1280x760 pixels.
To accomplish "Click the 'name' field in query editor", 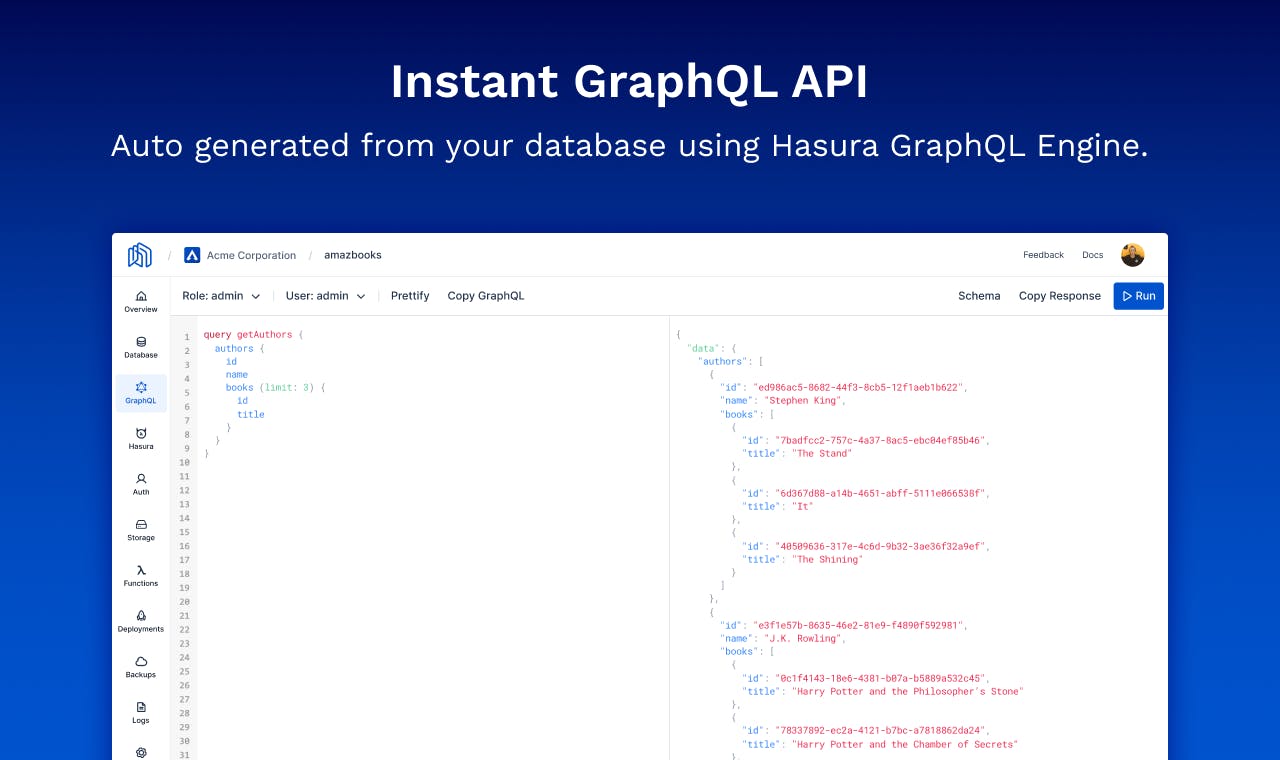I will [x=237, y=375].
